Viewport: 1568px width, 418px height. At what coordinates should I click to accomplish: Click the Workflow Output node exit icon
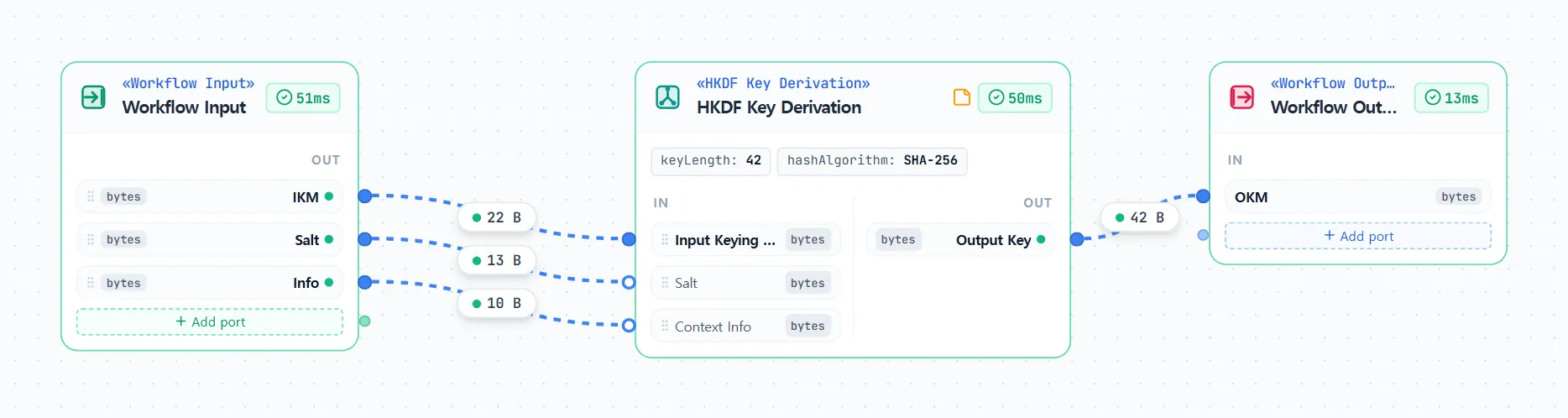[x=1241, y=97]
